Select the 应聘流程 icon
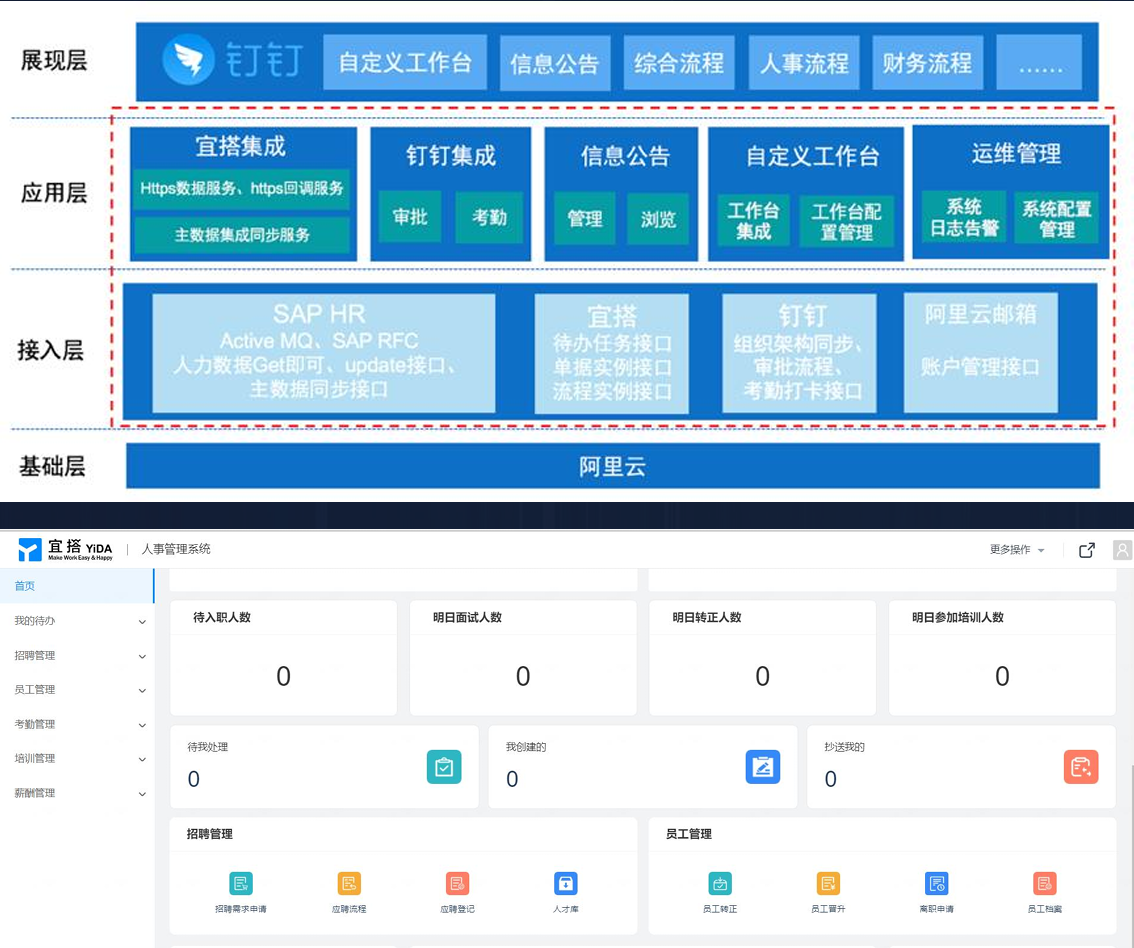Screen dimensions: 1134x948 [x=348, y=883]
